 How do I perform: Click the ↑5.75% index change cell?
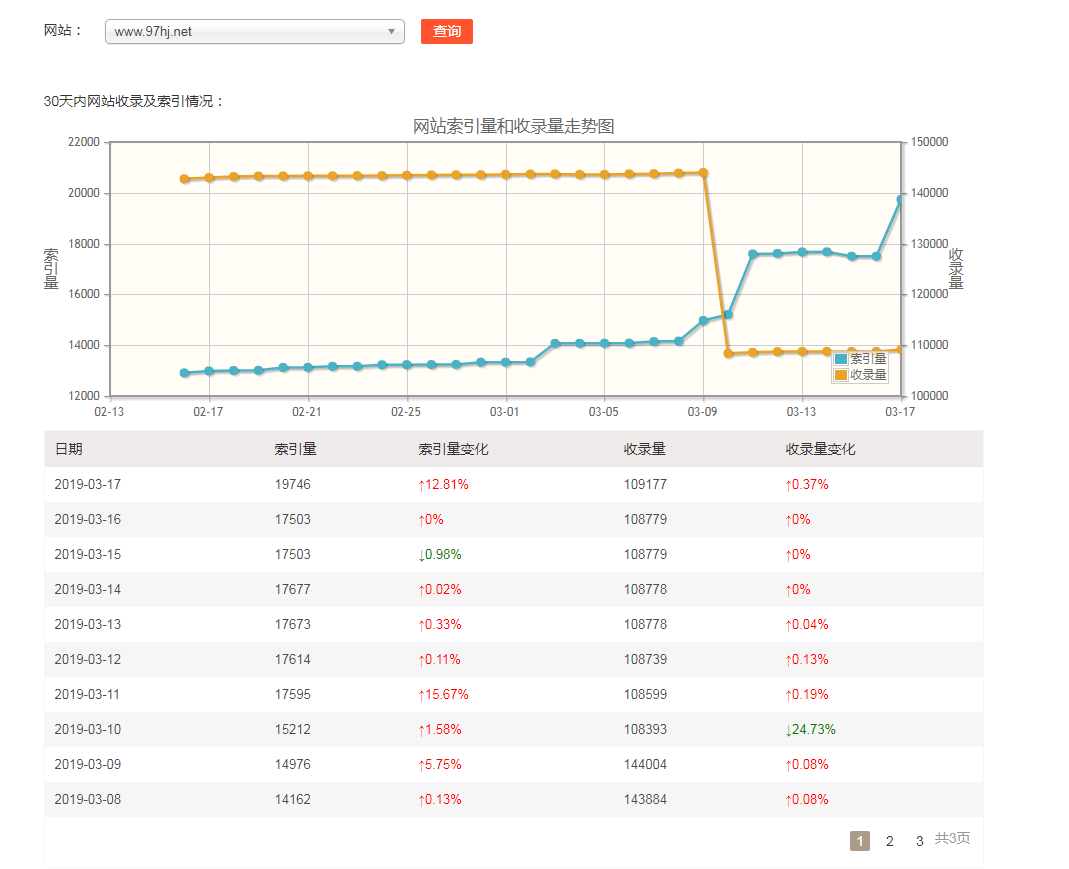click(440, 764)
